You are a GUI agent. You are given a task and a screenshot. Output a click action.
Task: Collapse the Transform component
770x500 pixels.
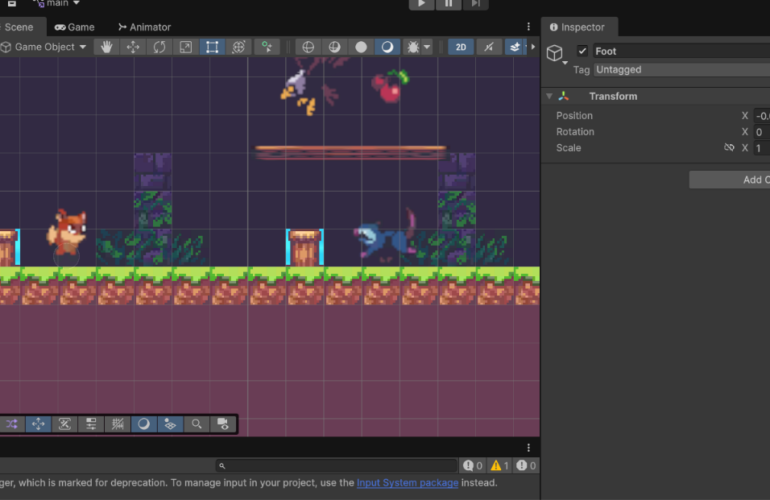point(550,96)
